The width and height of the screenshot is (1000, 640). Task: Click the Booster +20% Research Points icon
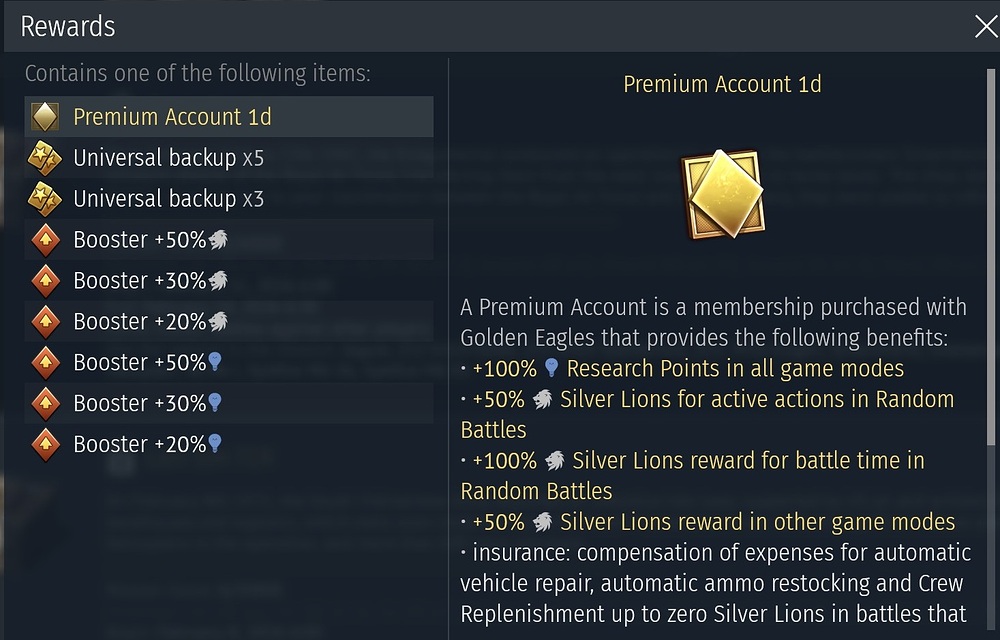pos(45,444)
